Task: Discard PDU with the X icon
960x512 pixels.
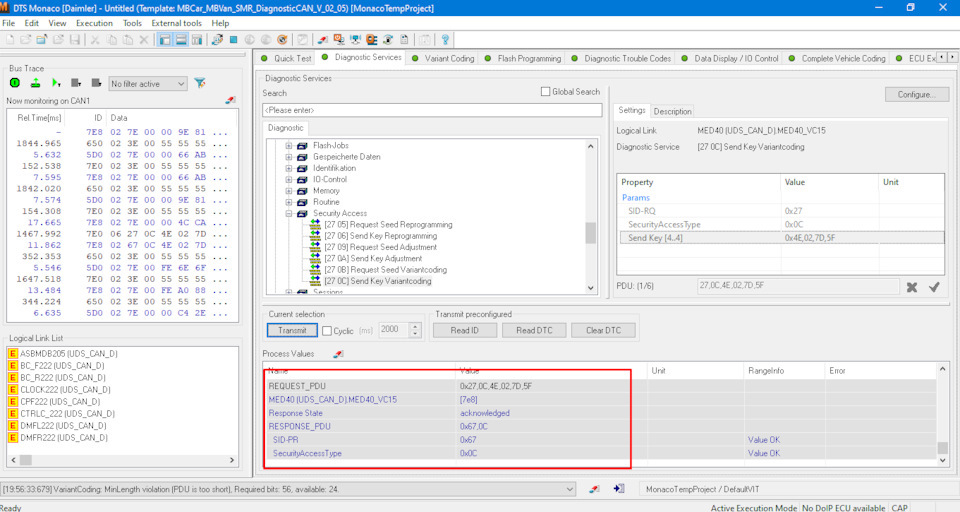Action: [912, 287]
